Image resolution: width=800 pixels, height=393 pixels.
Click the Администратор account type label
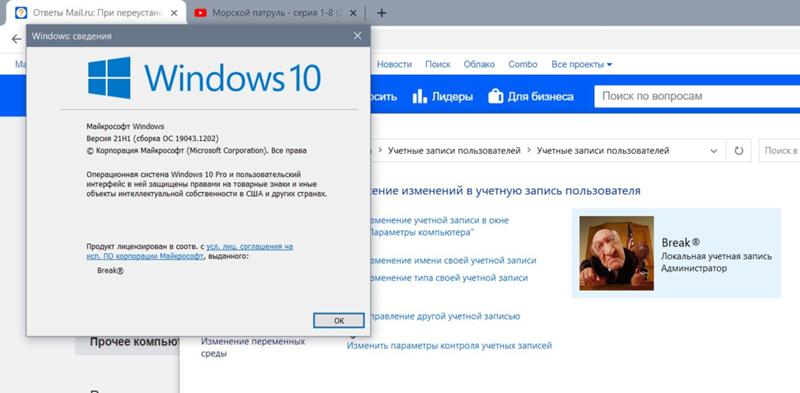click(694, 268)
